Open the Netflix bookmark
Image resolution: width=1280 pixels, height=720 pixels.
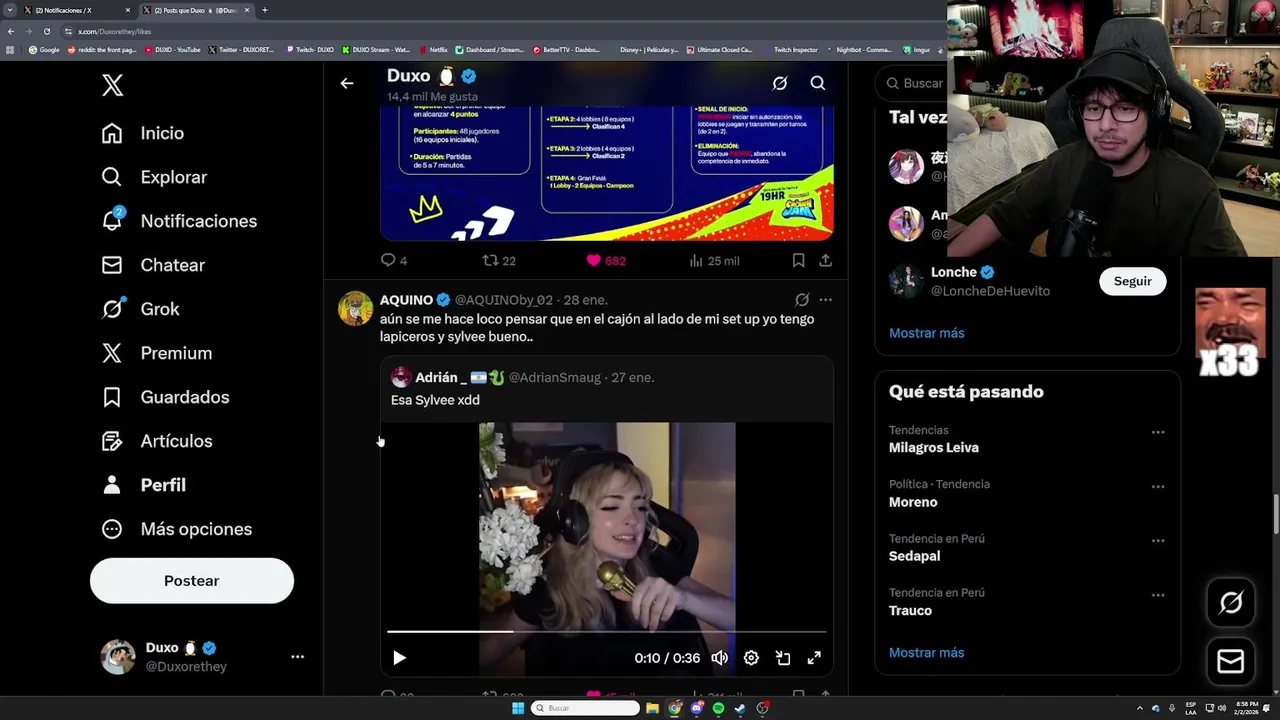click(434, 50)
